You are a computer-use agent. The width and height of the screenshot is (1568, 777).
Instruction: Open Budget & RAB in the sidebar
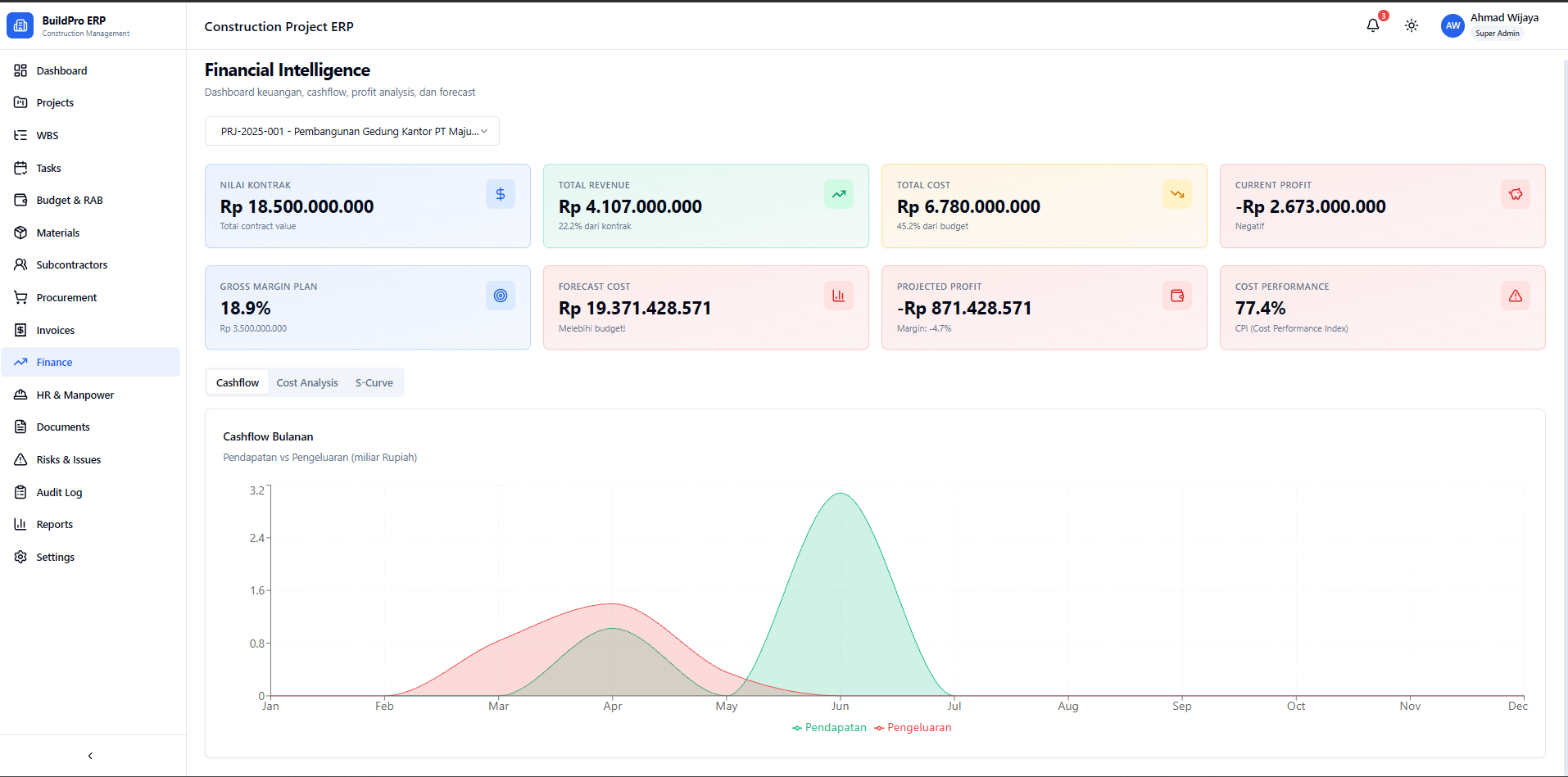pos(70,201)
